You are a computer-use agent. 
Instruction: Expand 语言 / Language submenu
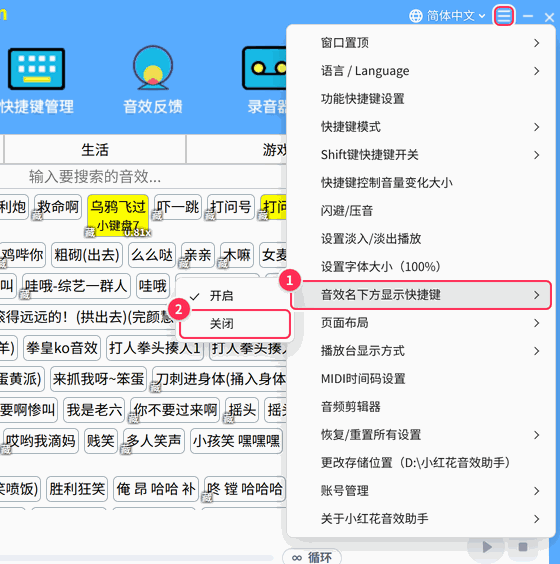pos(421,71)
